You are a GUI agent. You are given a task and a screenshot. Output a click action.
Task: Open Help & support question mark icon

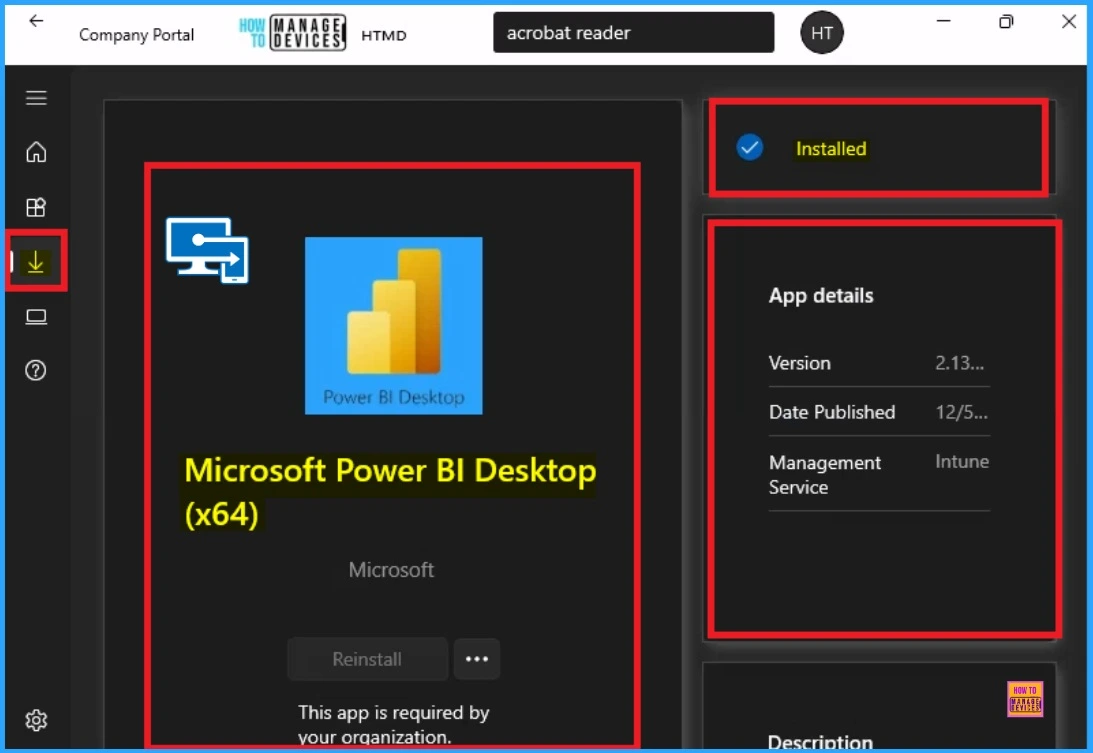[x=36, y=370]
